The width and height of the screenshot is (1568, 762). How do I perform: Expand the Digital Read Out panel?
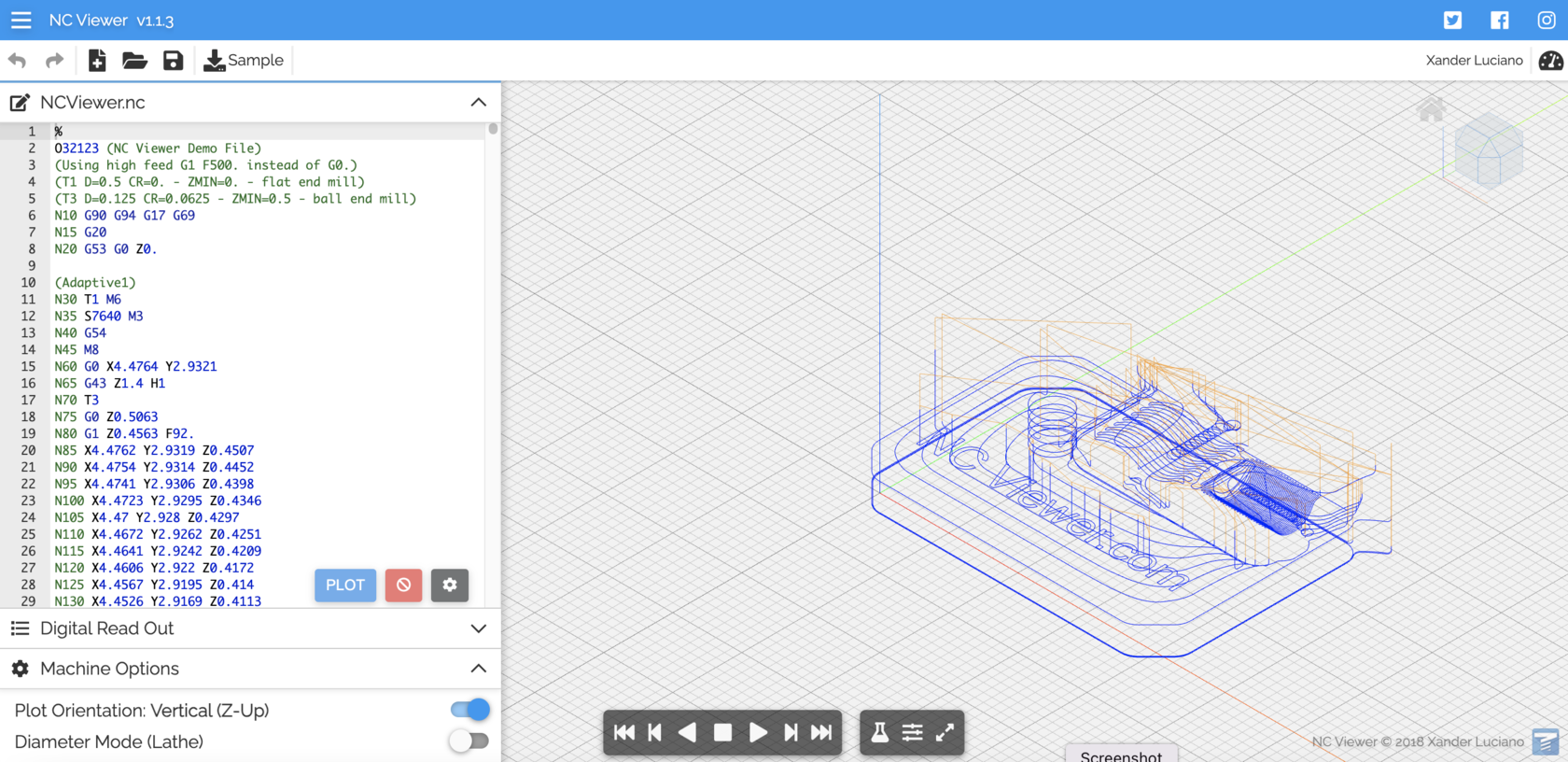[x=478, y=628]
